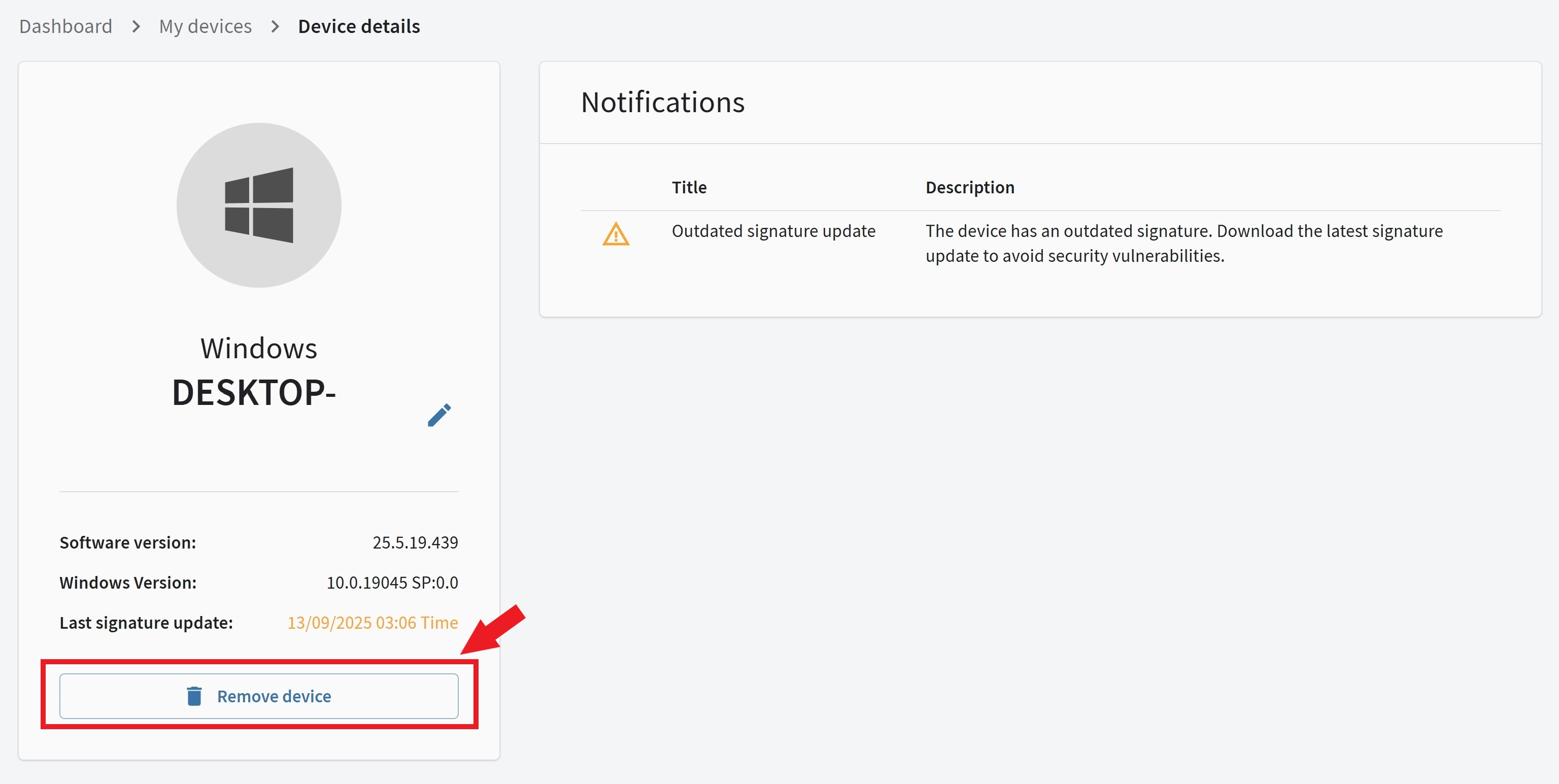The height and width of the screenshot is (784, 1559).
Task: Click the outdated signature description text
Action: pos(1183,243)
